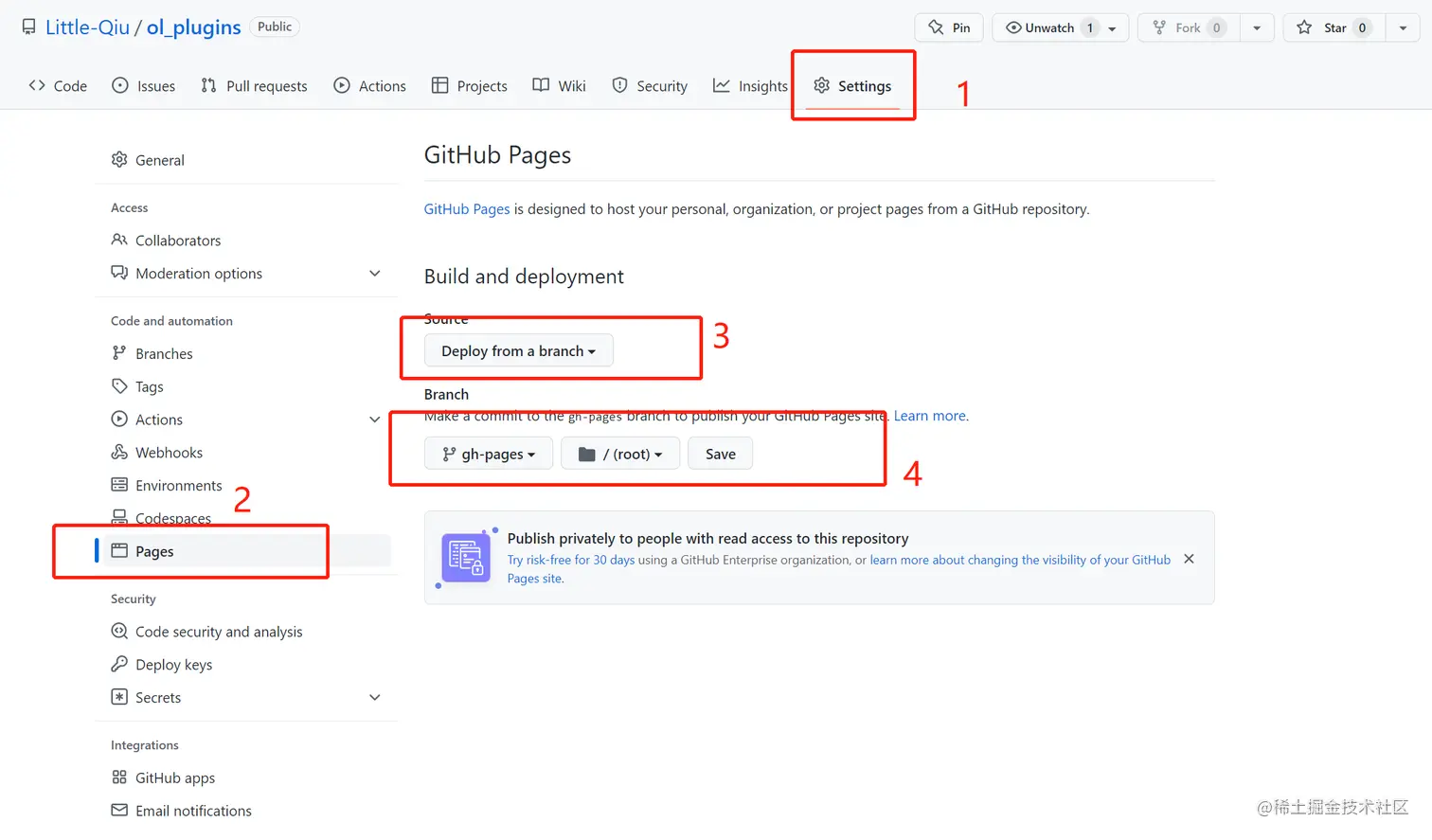Click the Save button for branch settings

(720, 454)
